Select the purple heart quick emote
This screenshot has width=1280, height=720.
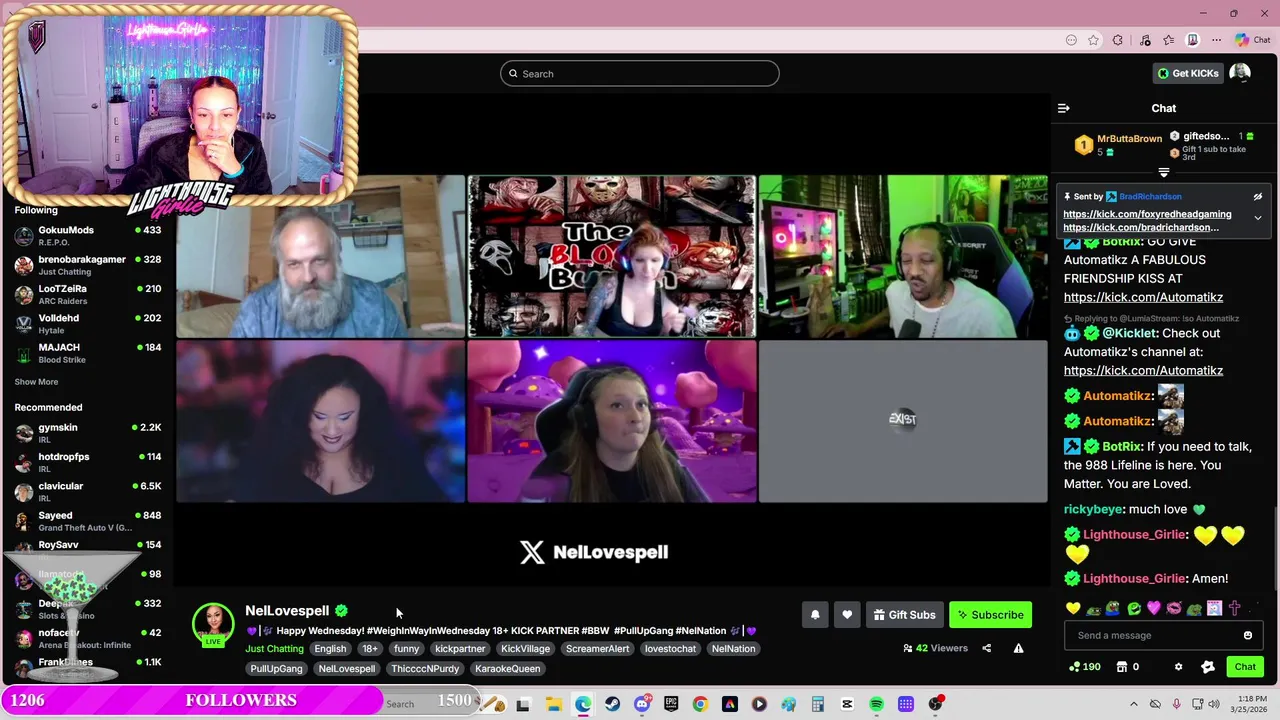(x=1154, y=608)
